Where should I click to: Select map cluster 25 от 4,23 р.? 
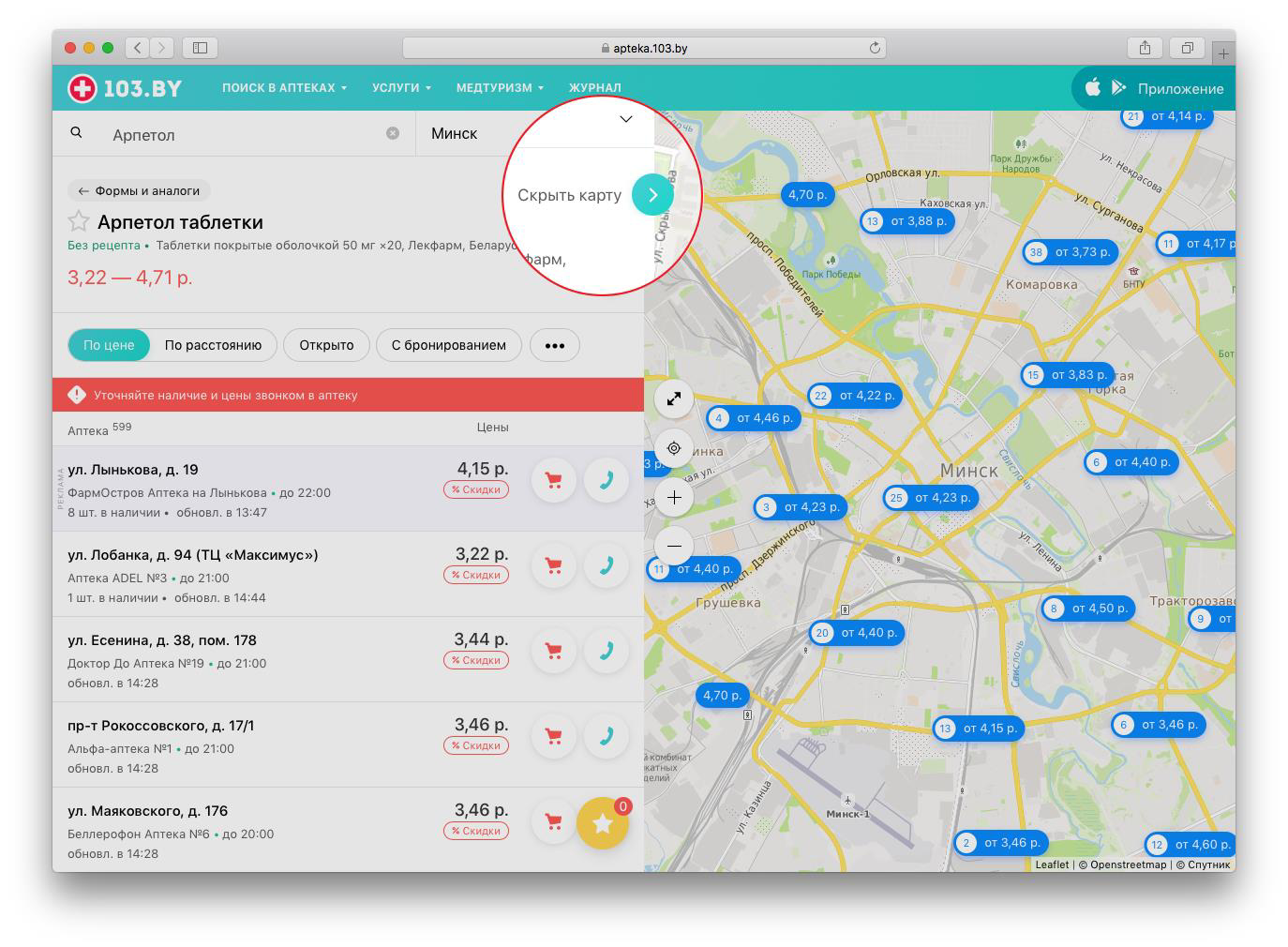931,498
